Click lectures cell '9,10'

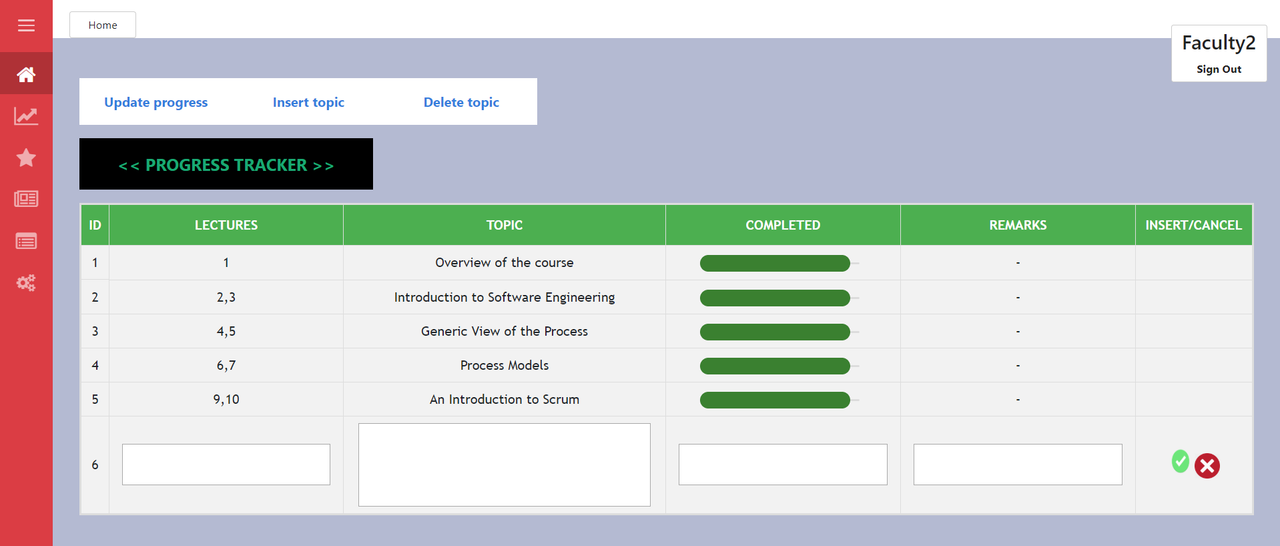[x=226, y=399]
